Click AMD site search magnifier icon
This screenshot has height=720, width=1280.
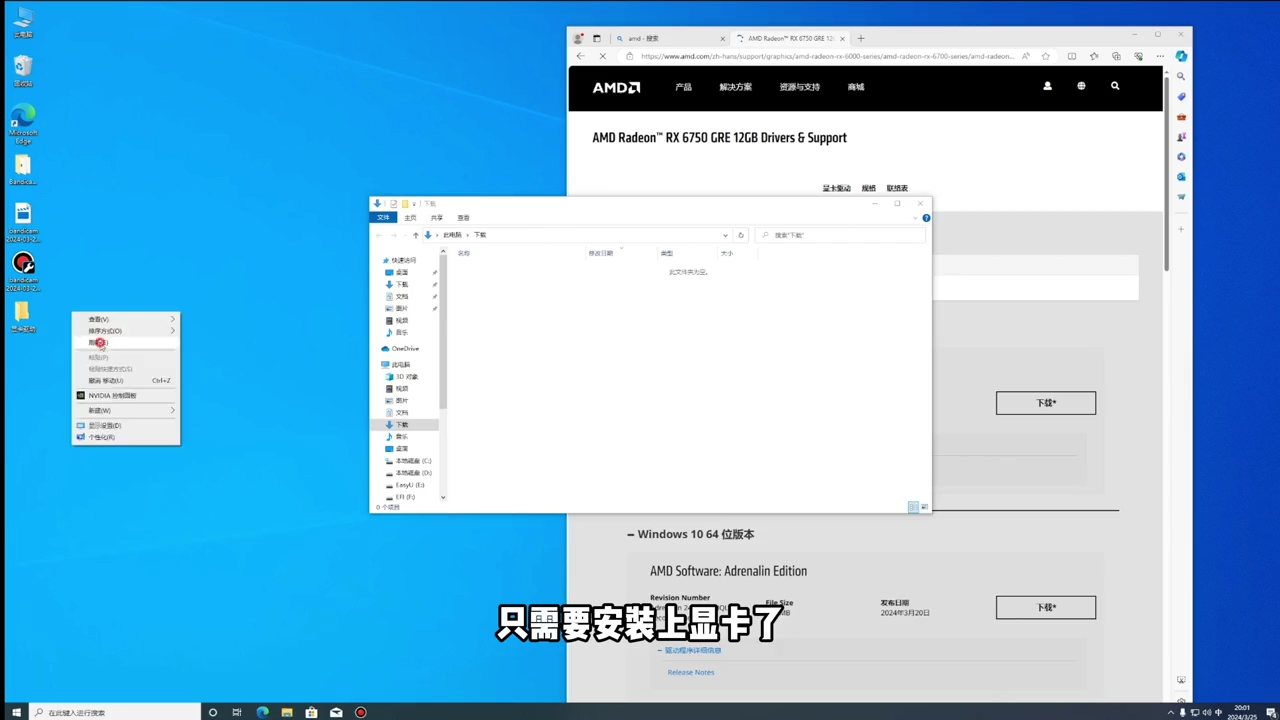coord(1115,86)
